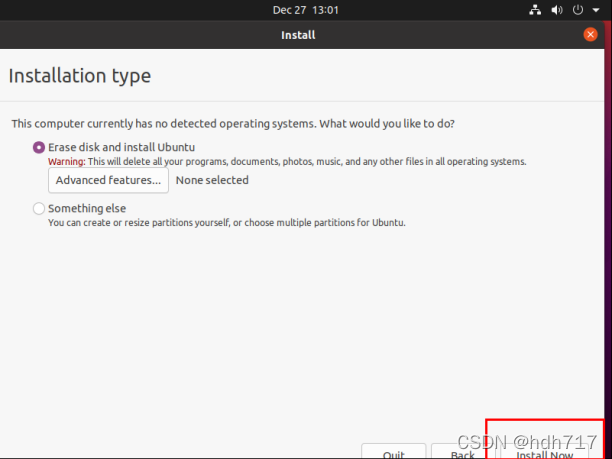Screen dimensions: 612x459
Task: Click the power icon in top bar
Action: (x=578, y=10)
